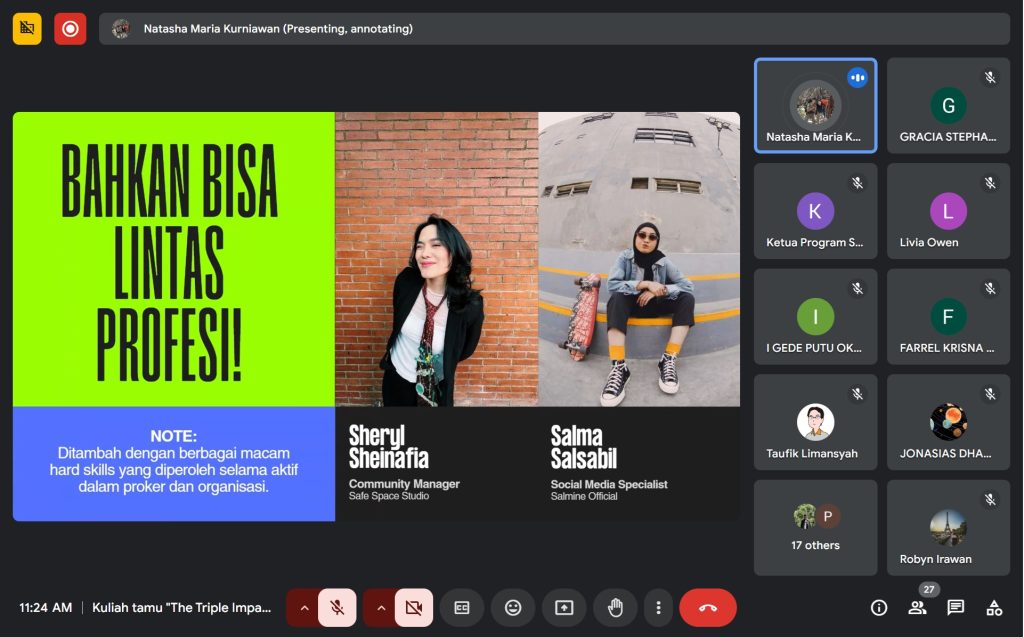Click the present screen icon
The width and height of the screenshot is (1024, 637).
(564, 608)
